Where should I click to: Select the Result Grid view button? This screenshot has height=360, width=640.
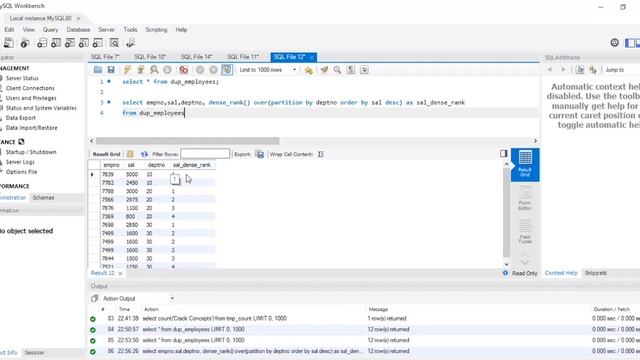525,164
